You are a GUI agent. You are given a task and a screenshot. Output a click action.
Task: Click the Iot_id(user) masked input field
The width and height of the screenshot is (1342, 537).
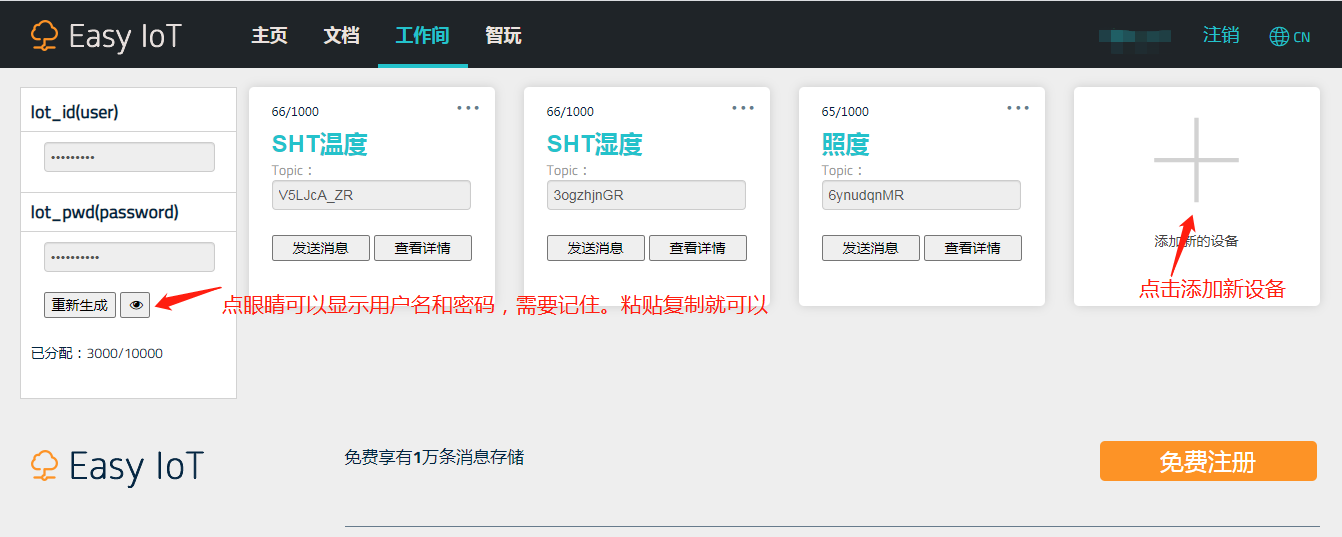click(x=129, y=157)
